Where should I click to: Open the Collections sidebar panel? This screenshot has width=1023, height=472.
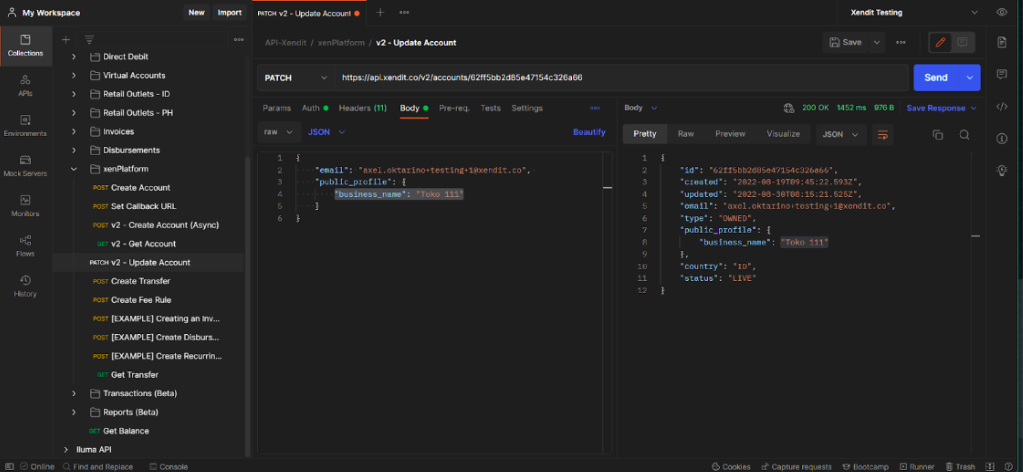(x=25, y=46)
